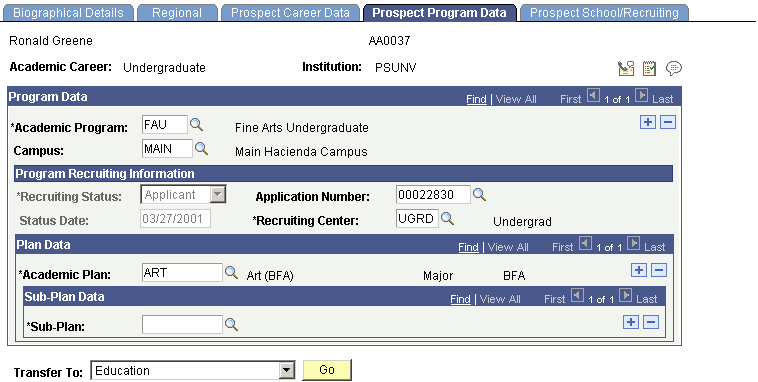Click the empty Sub-Plan field
The height and width of the screenshot is (382, 758).
(182, 324)
